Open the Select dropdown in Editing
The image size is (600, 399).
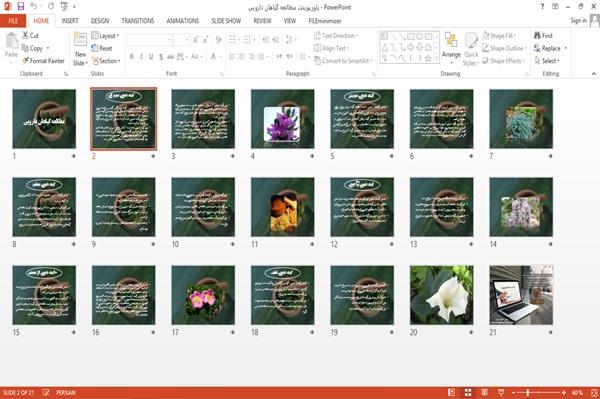(x=547, y=60)
